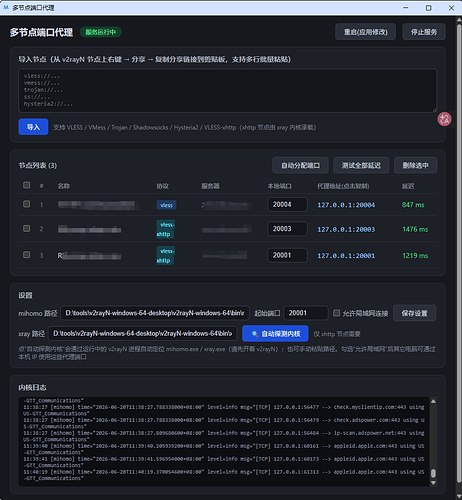Click the 1219 ms latency value
The width and height of the screenshot is (462, 500).
coord(415,255)
